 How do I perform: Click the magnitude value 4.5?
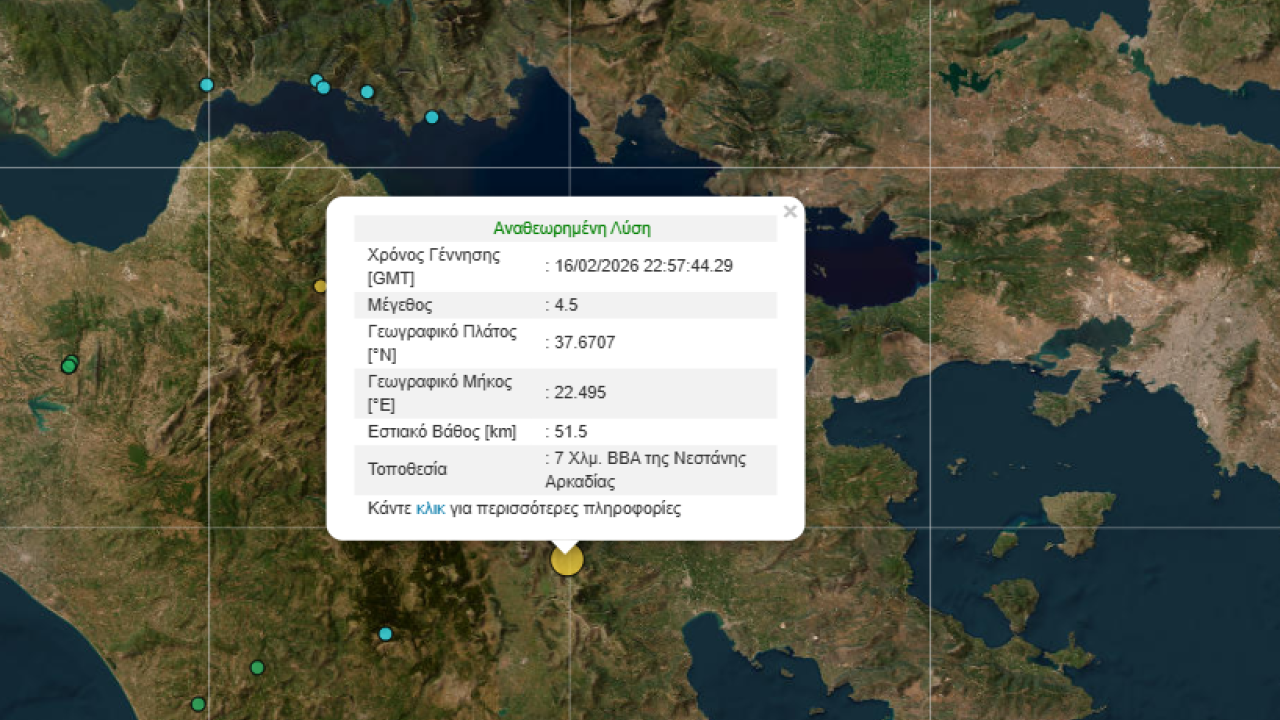pyautogui.click(x=566, y=305)
